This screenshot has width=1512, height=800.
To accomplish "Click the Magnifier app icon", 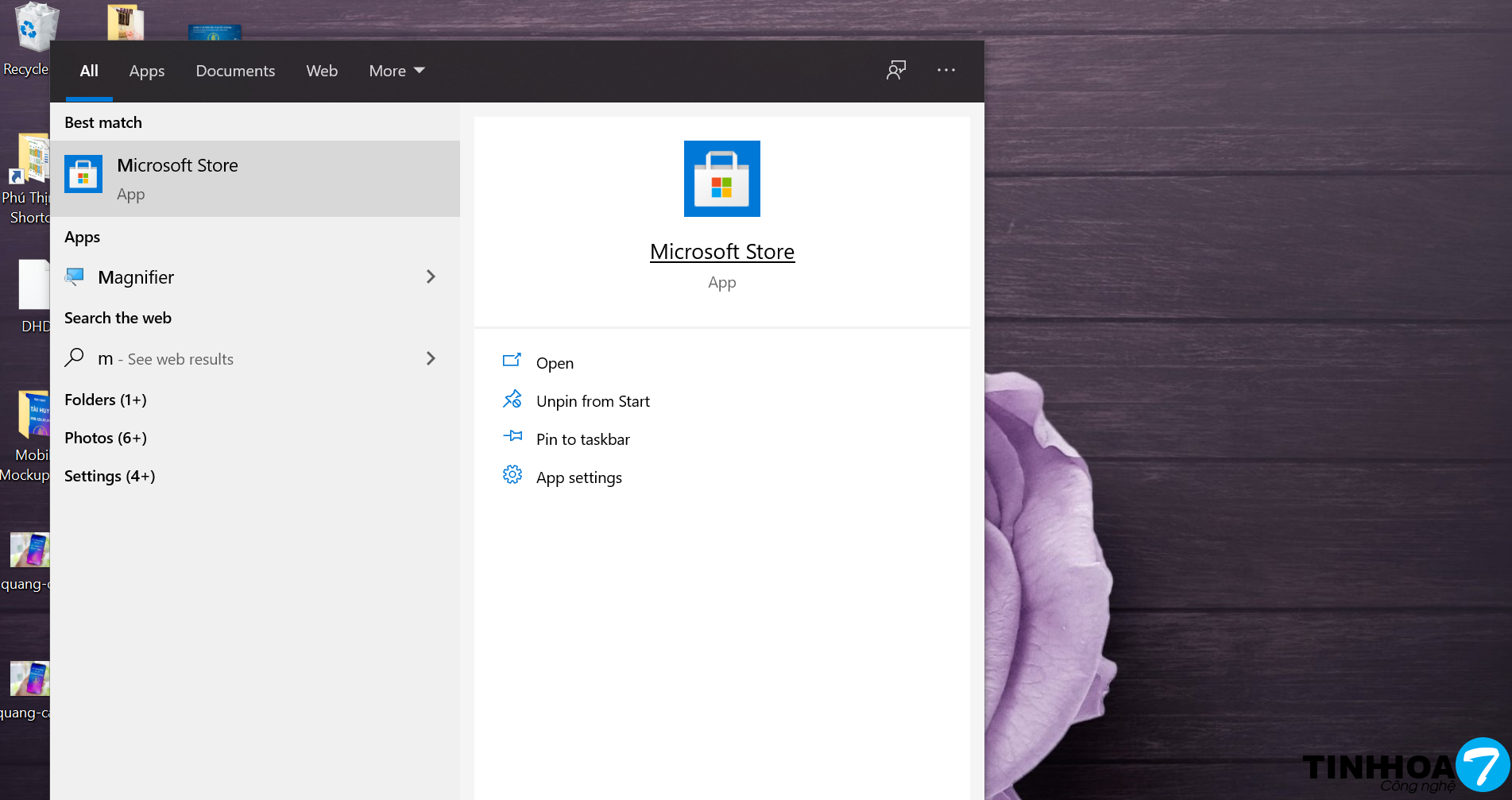I will (x=75, y=277).
